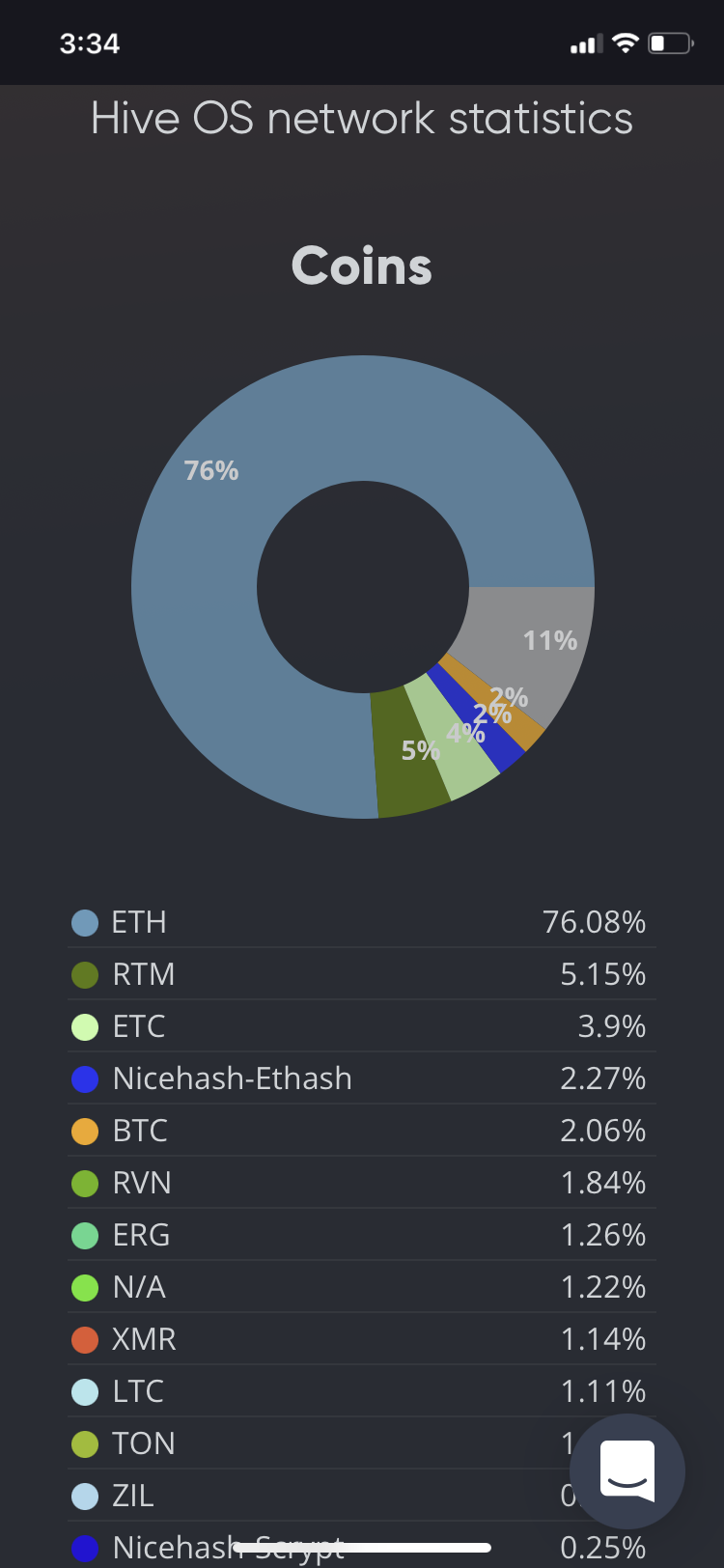The height and width of the screenshot is (1568, 724).
Task: Tap the RTM legend color dot
Action: click(85, 975)
